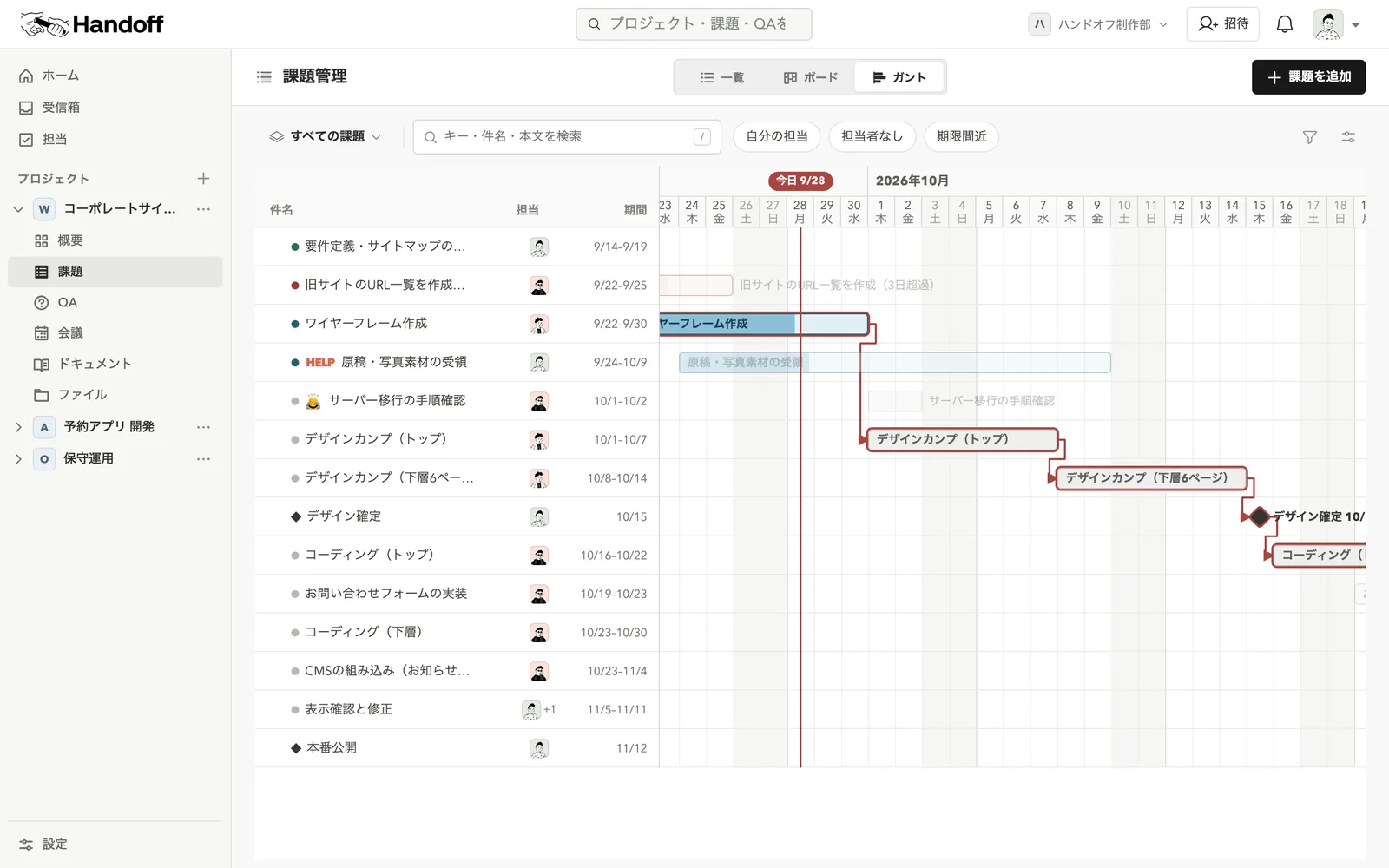The height and width of the screenshot is (868, 1389).
Task: Open すべての課題 dropdown
Action: pos(326,136)
